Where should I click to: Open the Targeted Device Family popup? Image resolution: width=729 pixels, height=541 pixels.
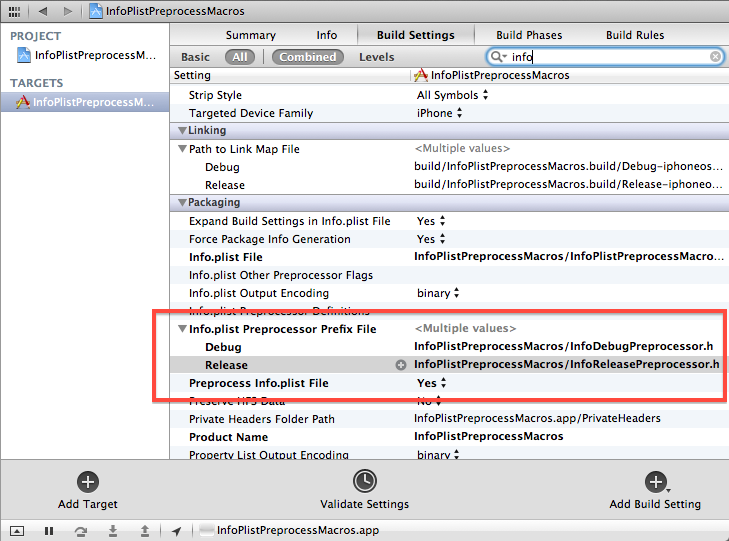(x=439, y=113)
